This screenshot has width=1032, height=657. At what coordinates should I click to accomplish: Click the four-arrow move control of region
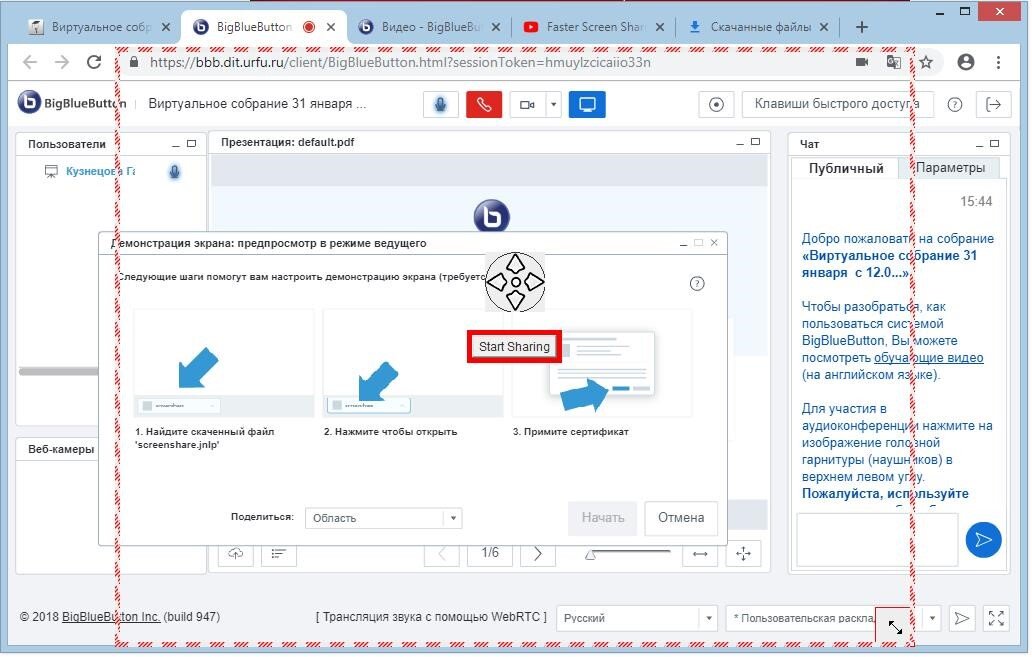click(515, 282)
